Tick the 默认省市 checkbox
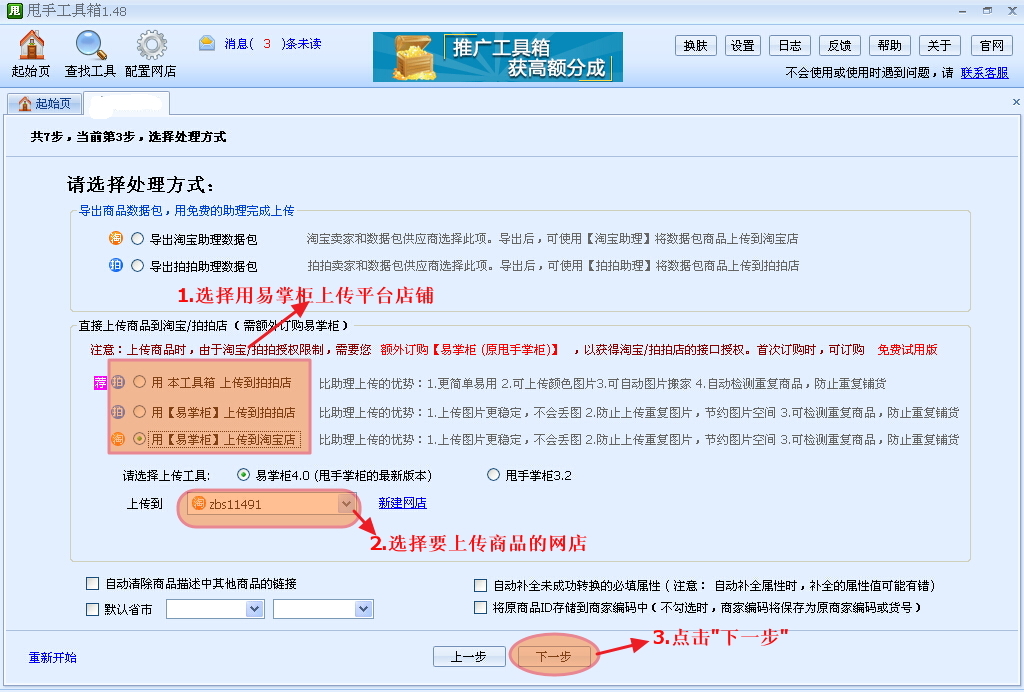 coord(93,610)
